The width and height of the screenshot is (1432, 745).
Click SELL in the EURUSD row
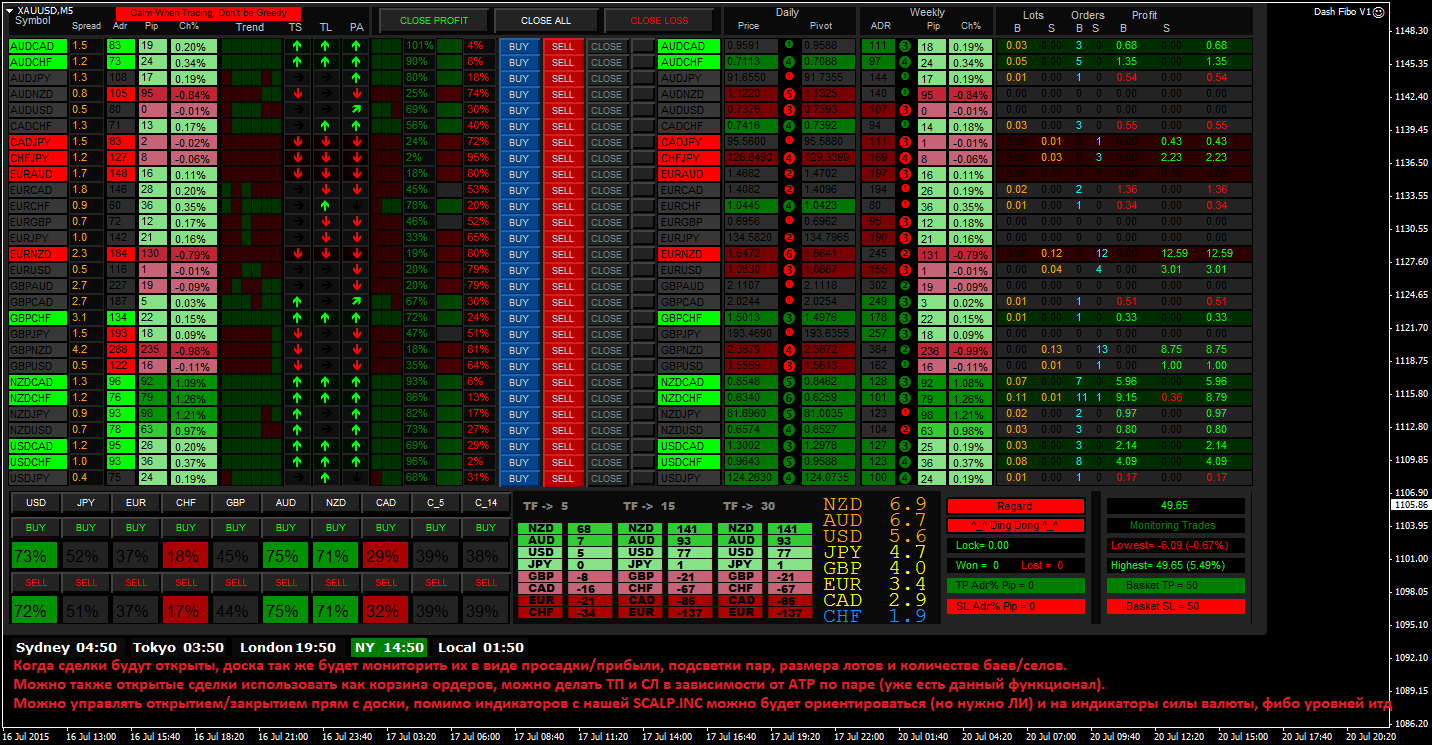pyautogui.click(x=563, y=270)
